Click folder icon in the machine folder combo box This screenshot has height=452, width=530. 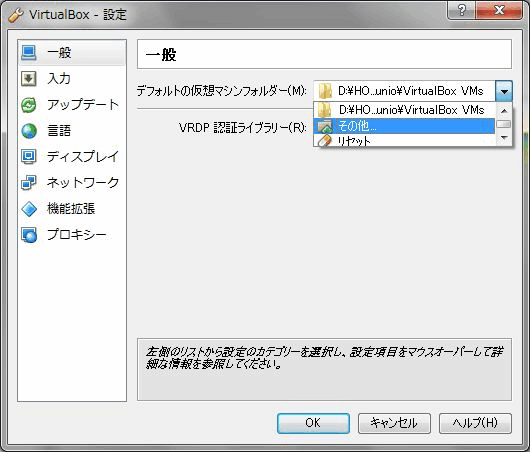[325, 91]
